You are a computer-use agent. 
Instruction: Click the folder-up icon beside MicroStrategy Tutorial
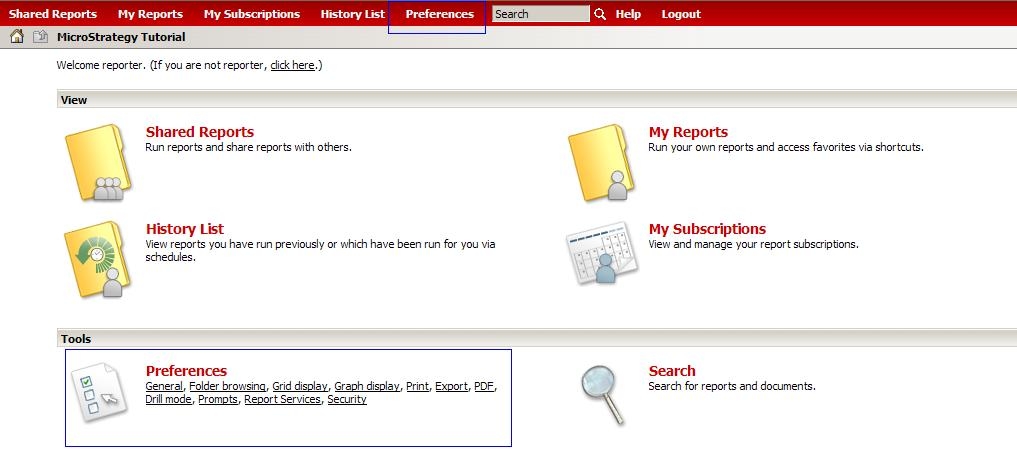[40, 37]
